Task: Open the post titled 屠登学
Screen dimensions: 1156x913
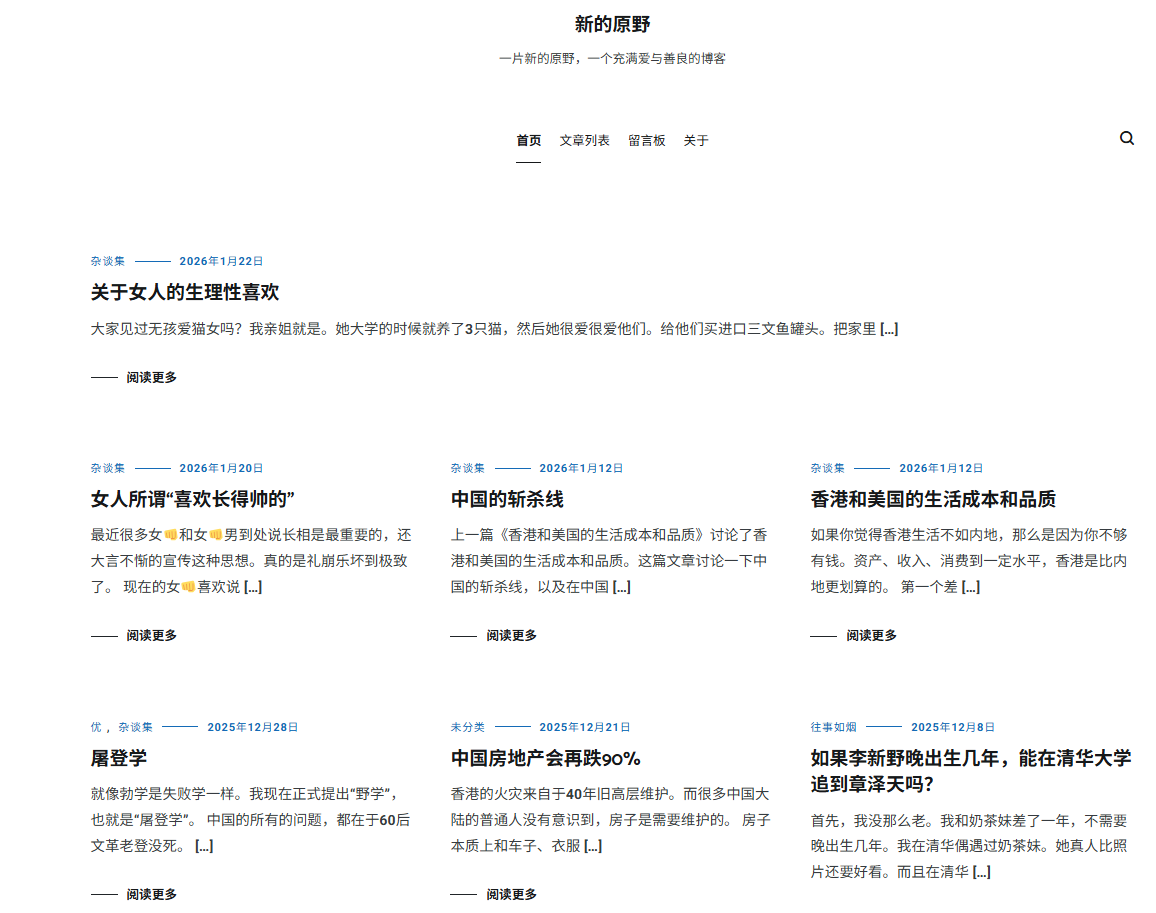Action: [118, 758]
